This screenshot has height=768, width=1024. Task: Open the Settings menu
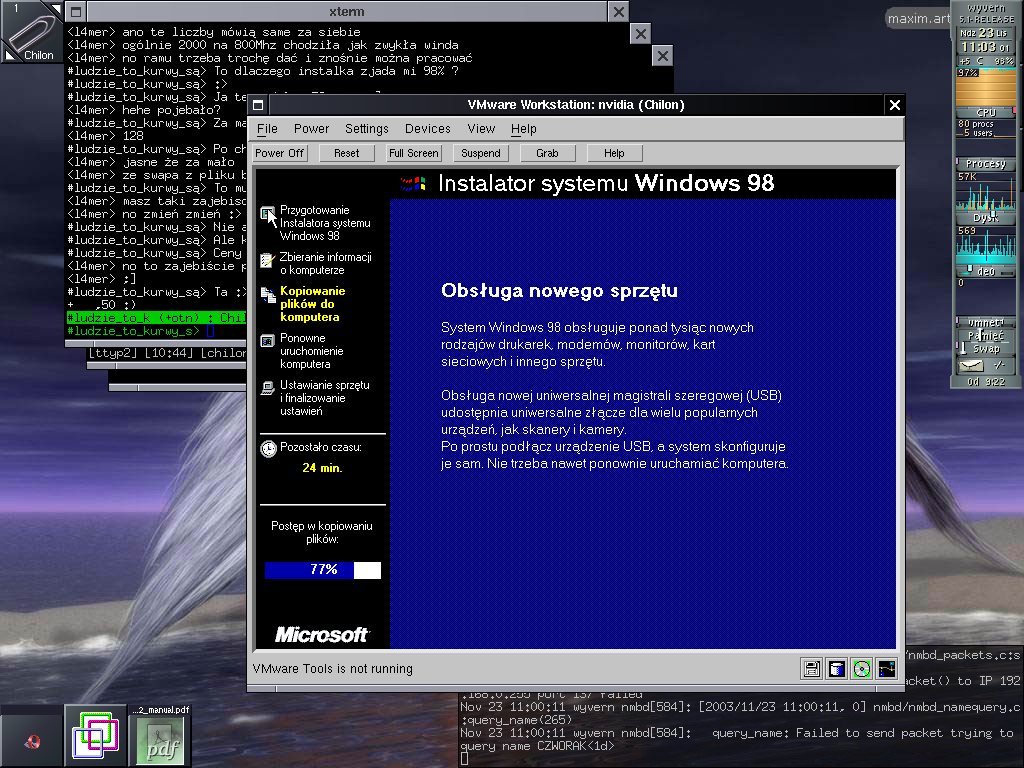(367, 129)
